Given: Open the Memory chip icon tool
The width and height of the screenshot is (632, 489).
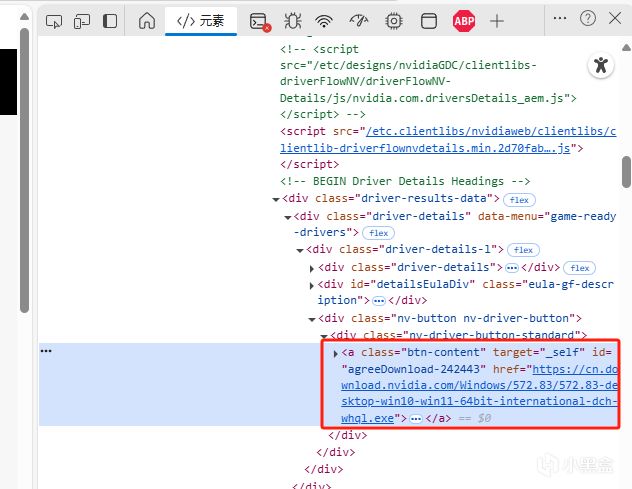Looking at the screenshot, I should pyautogui.click(x=394, y=21).
